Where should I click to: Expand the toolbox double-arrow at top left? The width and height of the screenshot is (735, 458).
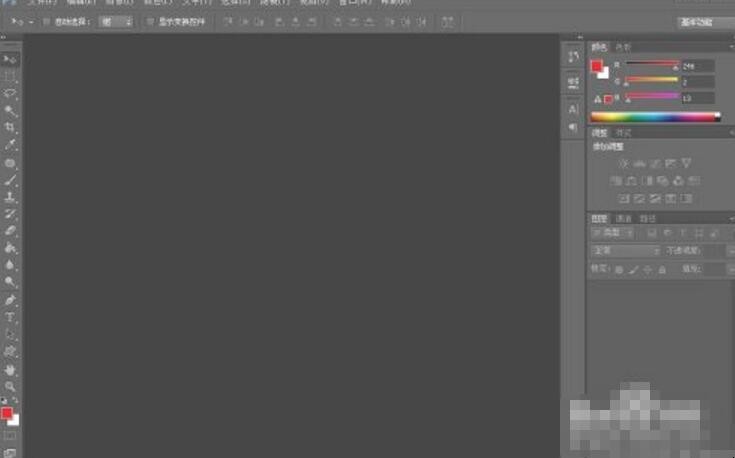tap(3, 37)
